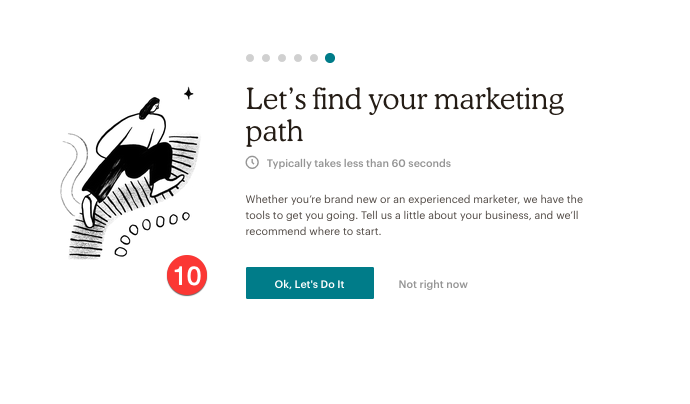Viewport: 690px width, 404px height.
Task: Click the first gray progress dot
Action: click(x=250, y=58)
